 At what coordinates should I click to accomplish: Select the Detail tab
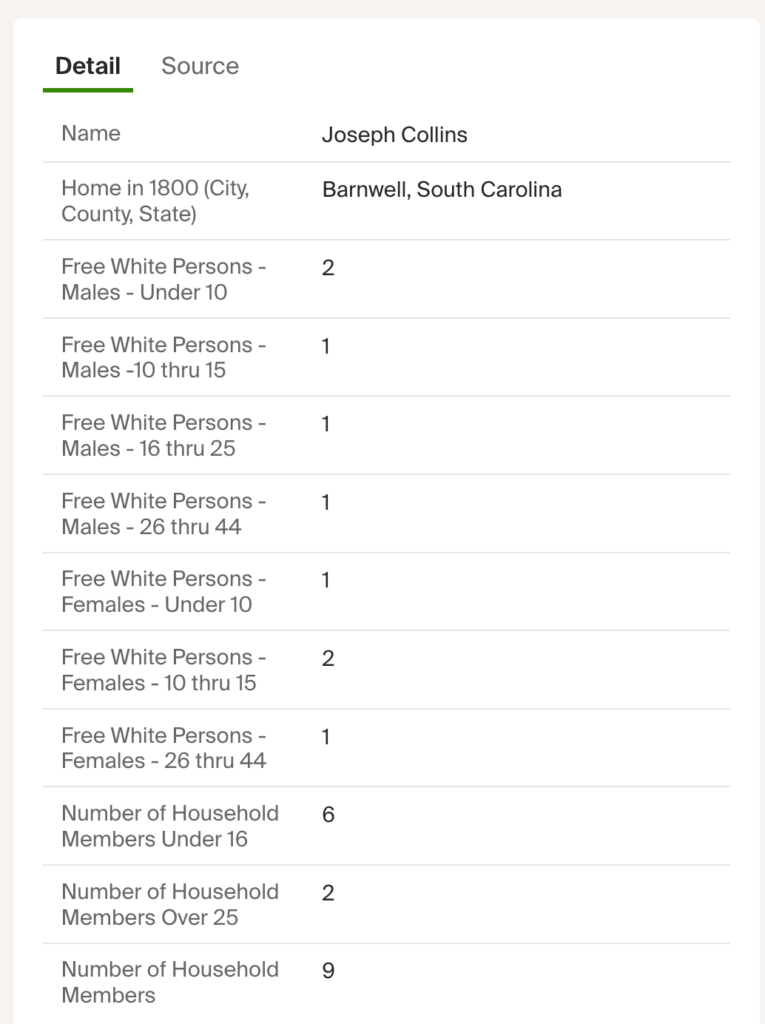[x=89, y=66]
